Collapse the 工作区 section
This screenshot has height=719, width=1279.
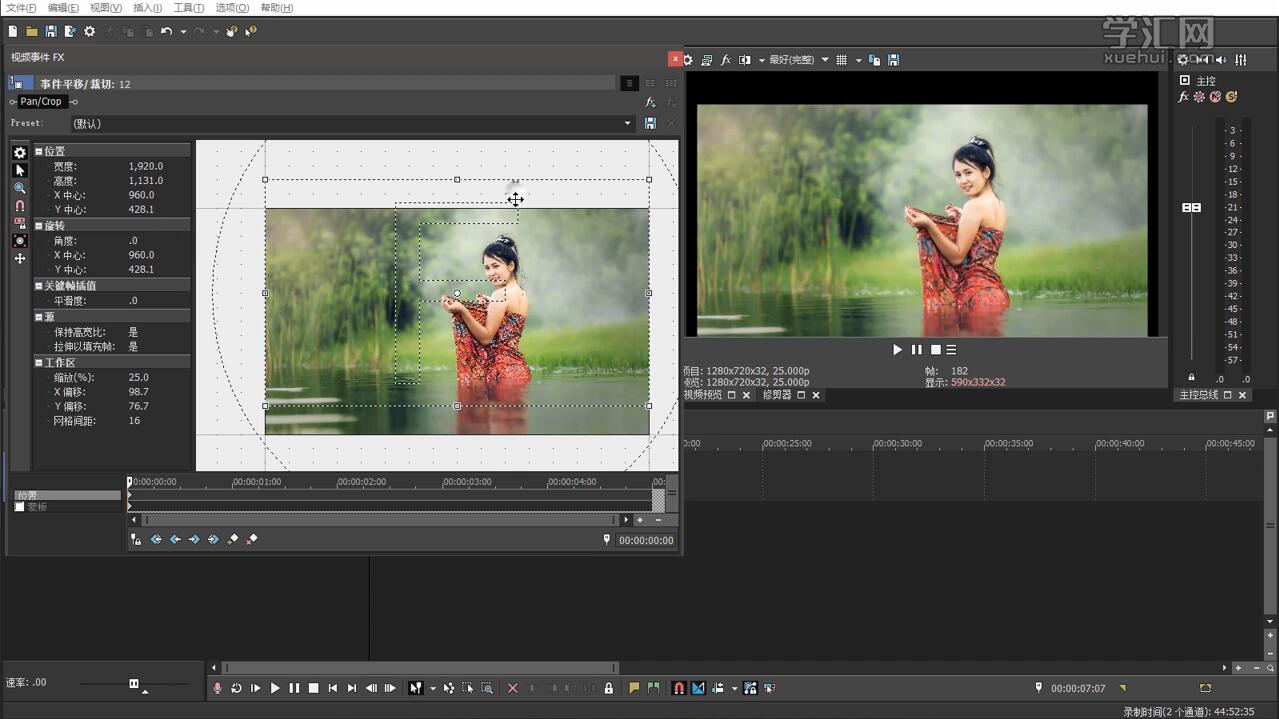click(x=39, y=363)
